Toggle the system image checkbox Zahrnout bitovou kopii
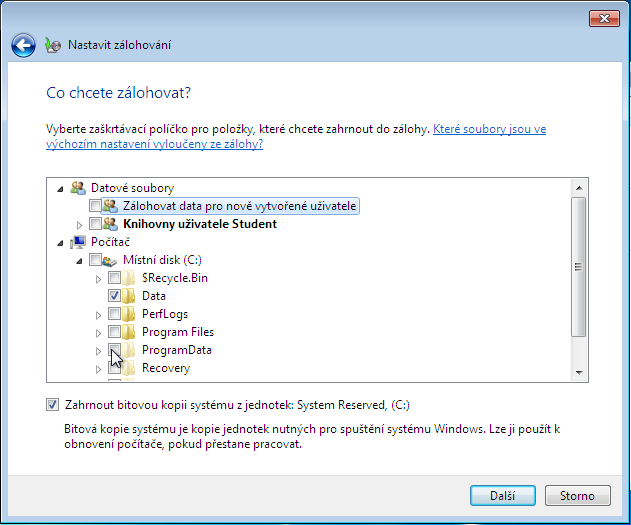Screen dimensions: 631x525 pyautogui.click(x=52, y=405)
